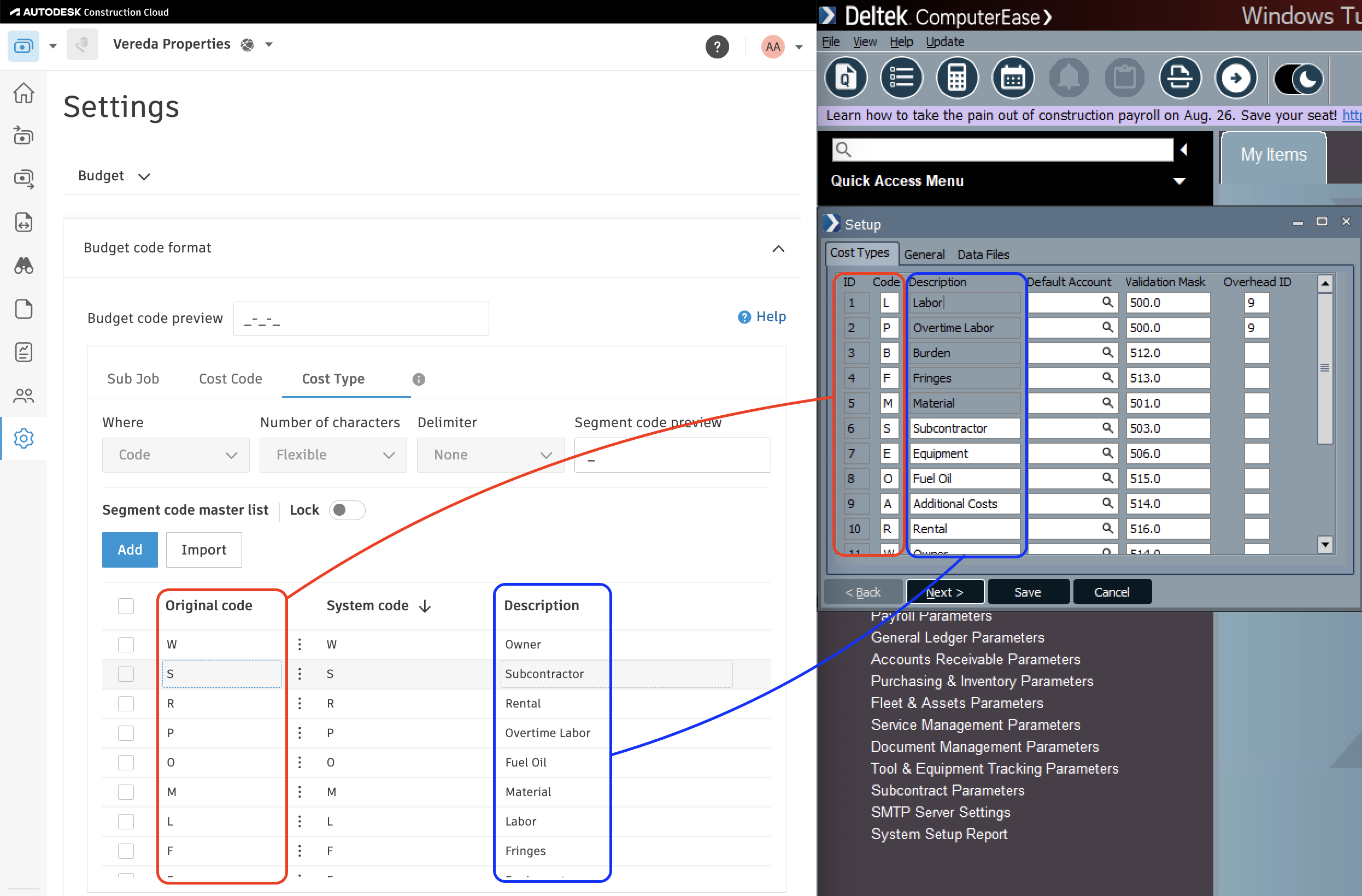Image resolution: width=1362 pixels, height=896 pixels.
Task: Click the question mark help icon in header
Action: (717, 46)
